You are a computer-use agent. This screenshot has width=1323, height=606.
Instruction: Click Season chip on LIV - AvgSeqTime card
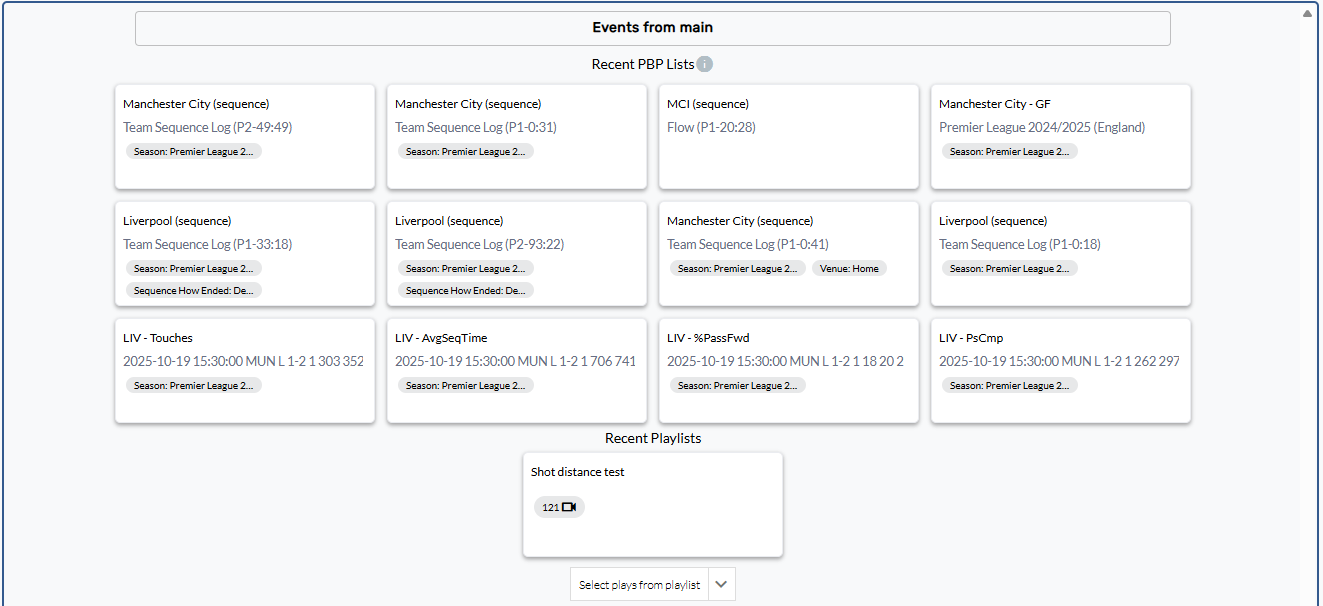tap(466, 385)
